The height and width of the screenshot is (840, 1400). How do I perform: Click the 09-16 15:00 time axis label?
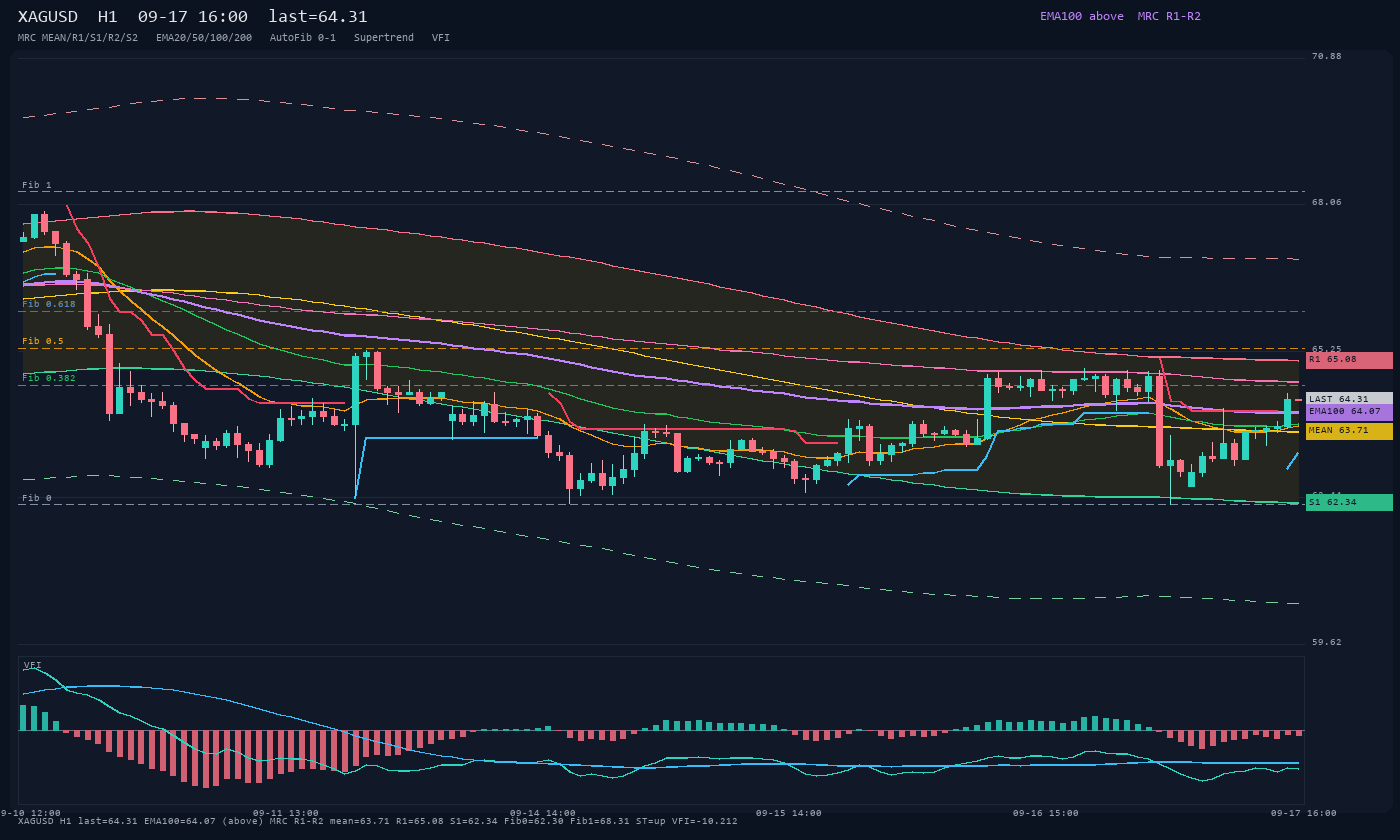[x=1046, y=813]
